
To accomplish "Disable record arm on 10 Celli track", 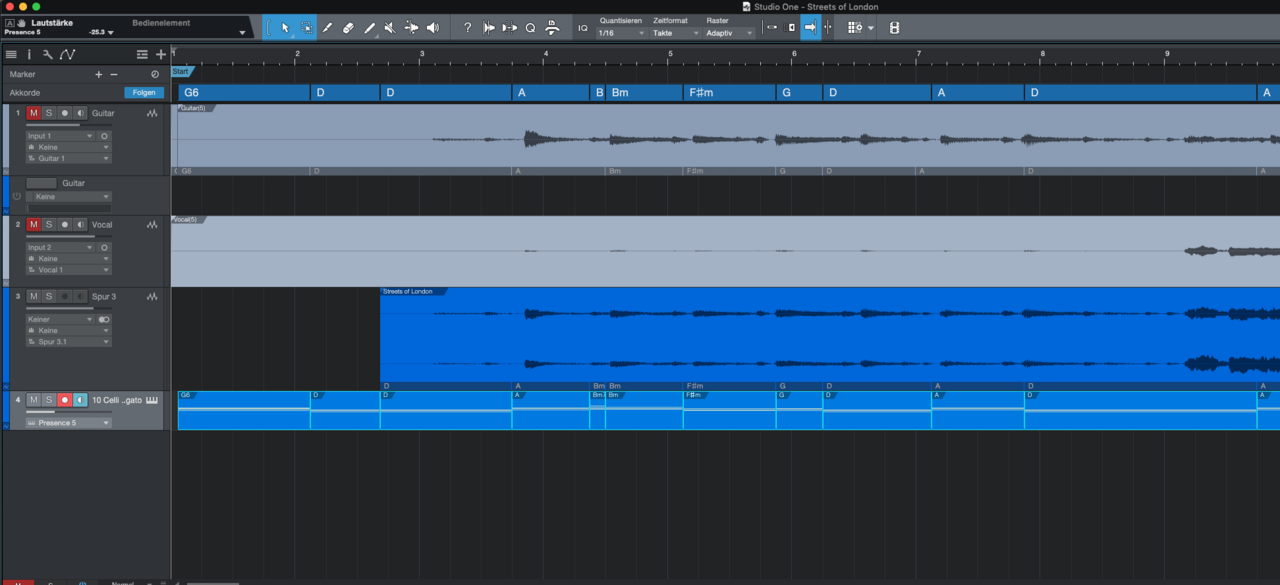I will point(64,400).
